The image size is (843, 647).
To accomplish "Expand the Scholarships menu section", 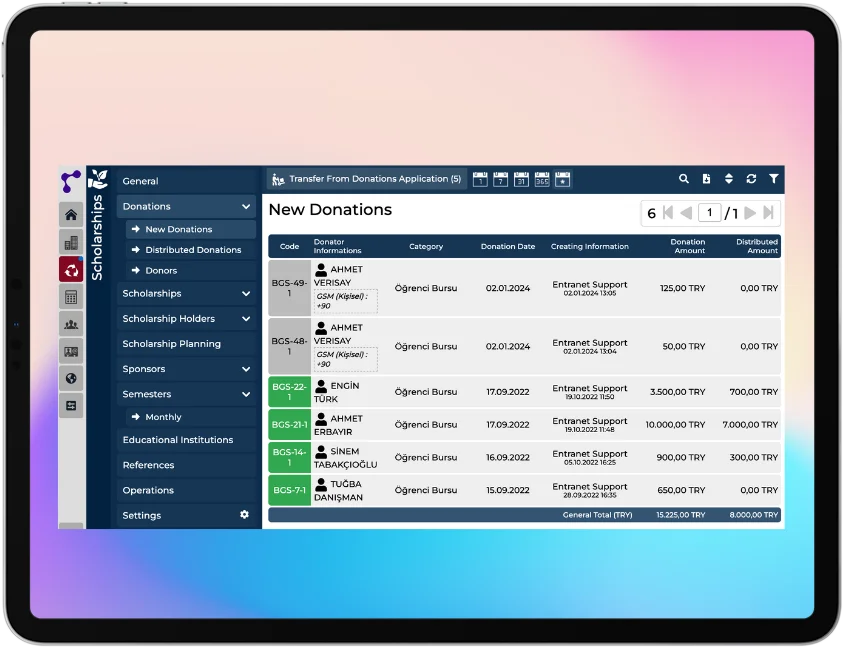I will click(x=245, y=294).
